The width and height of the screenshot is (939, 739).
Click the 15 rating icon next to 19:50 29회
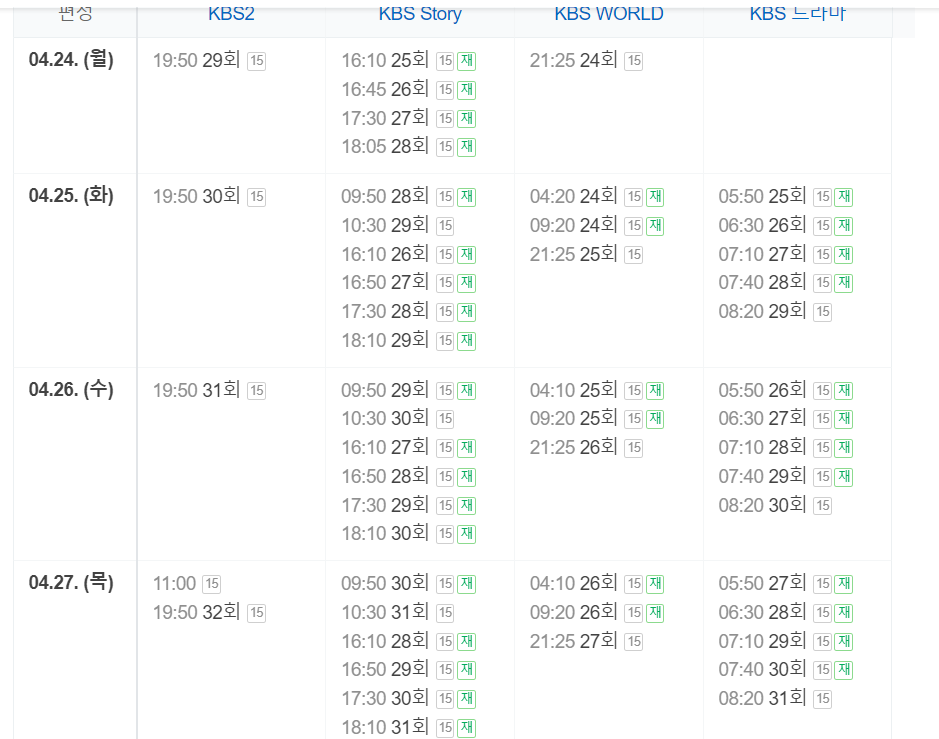point(256,61)
